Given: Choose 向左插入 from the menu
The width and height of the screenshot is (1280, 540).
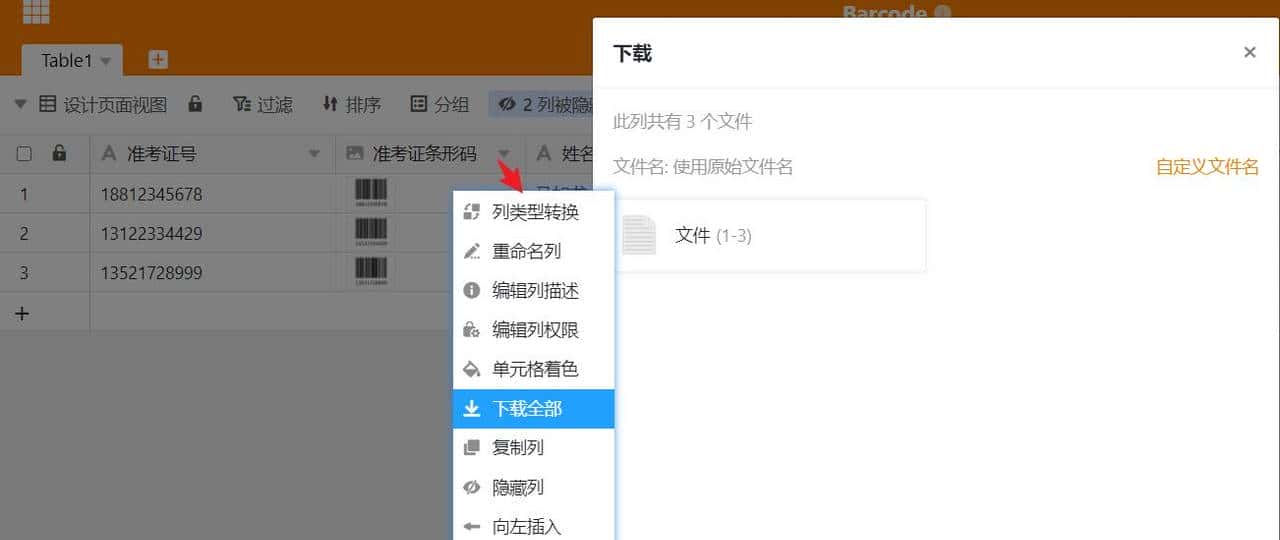Looking at the screenshot, I should [x=534, y=526].
